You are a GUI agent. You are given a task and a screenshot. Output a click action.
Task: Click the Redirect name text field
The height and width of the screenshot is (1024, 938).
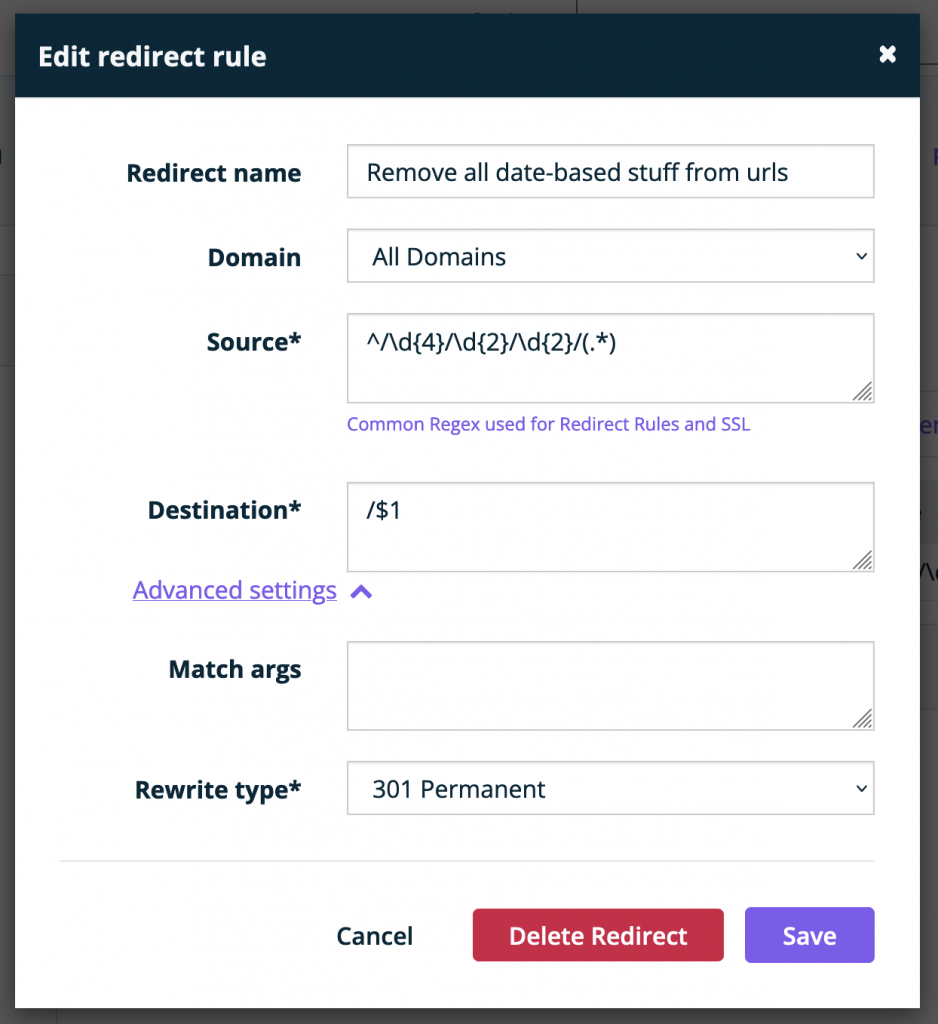610,172
